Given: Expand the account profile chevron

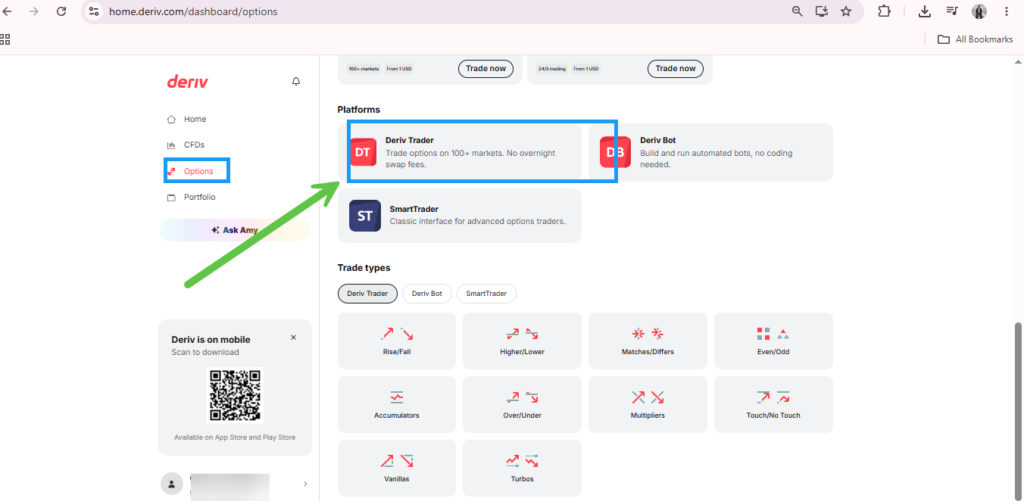Looking at the screenshot, I should tap(306, 484).
